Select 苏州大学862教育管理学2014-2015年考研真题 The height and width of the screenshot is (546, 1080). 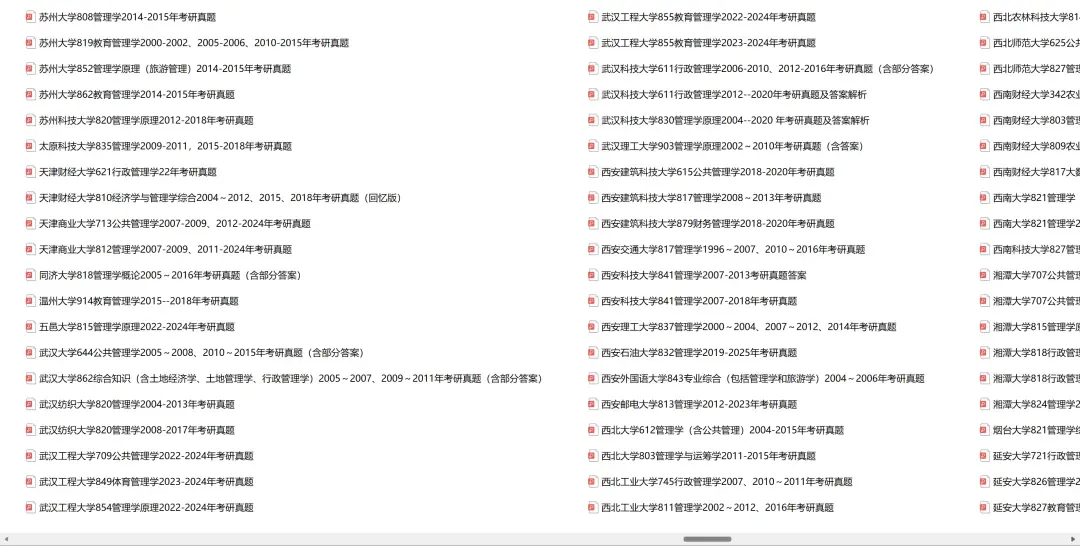tap(136, 94)
